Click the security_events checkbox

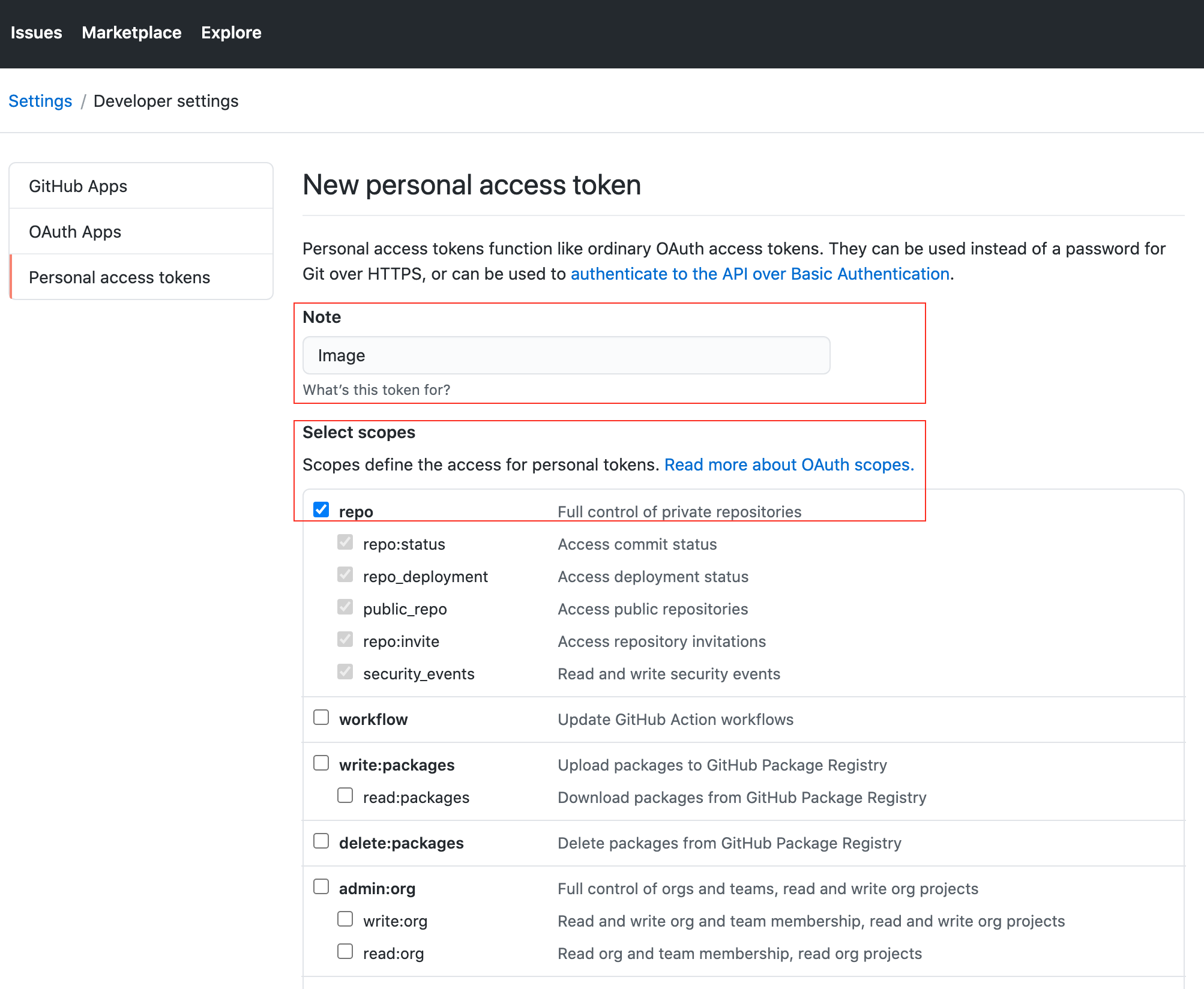pyautogui.click(x=345, y=672)
